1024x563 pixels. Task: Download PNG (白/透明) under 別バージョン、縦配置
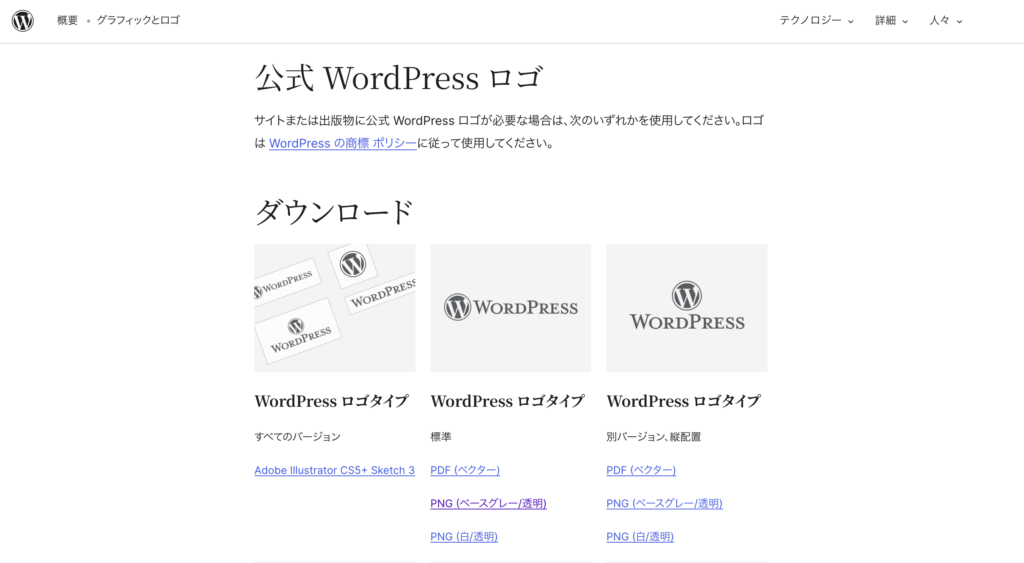pyautogui.click(x=640, y=537)
